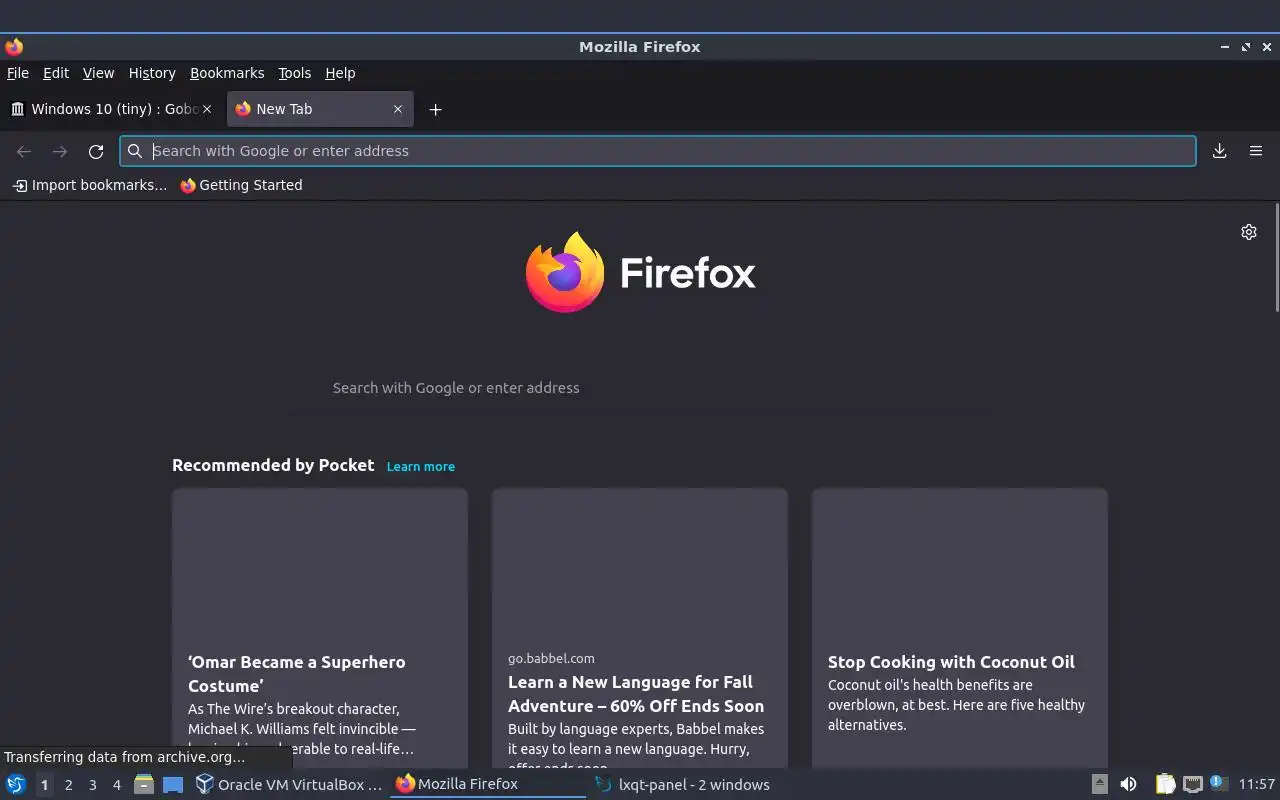Maximize the Firefox window
1280x800 pixels.
[1246, 47]
